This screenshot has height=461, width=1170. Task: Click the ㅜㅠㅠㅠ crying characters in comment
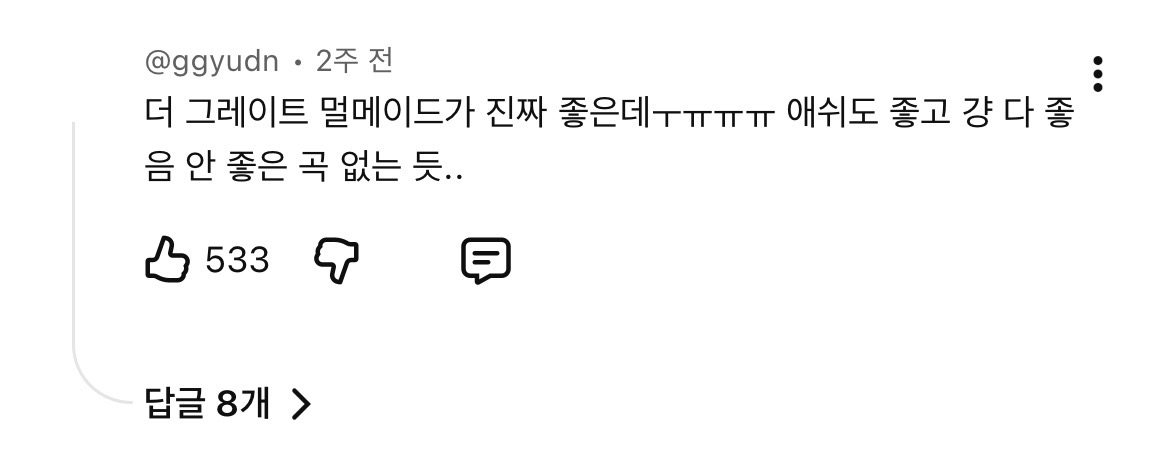[x=714, y=116]
